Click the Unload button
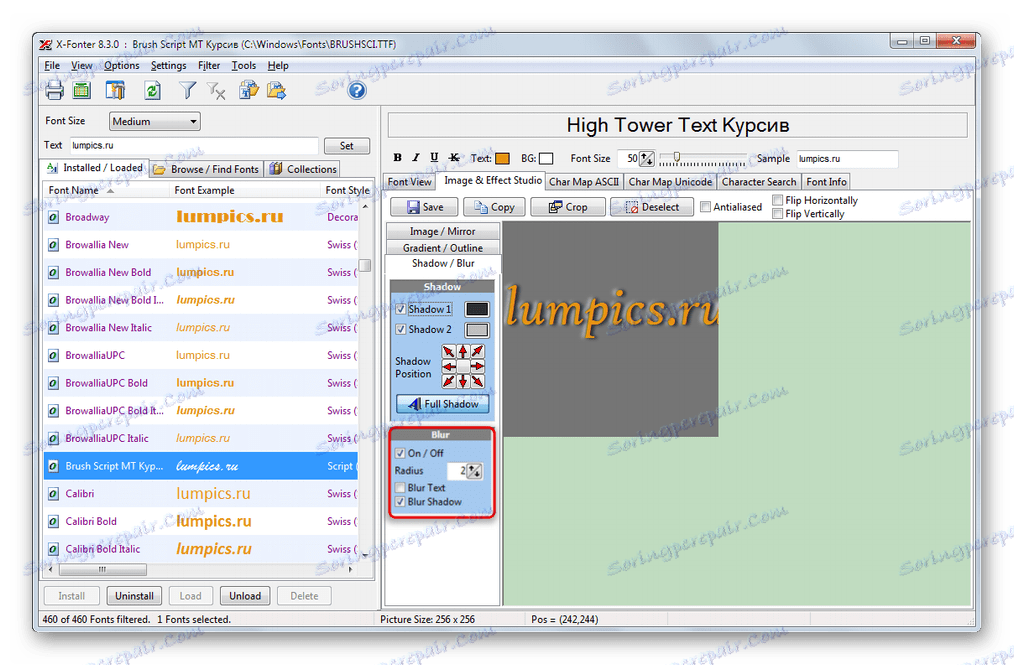This screenshot has height=665, width=1014. (x=245, y=596)
